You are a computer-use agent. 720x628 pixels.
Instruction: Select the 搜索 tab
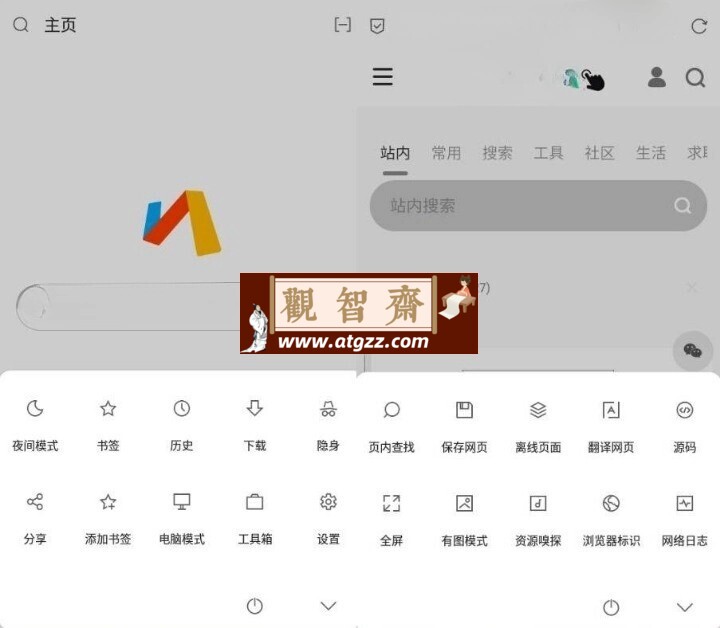[497, 152]
